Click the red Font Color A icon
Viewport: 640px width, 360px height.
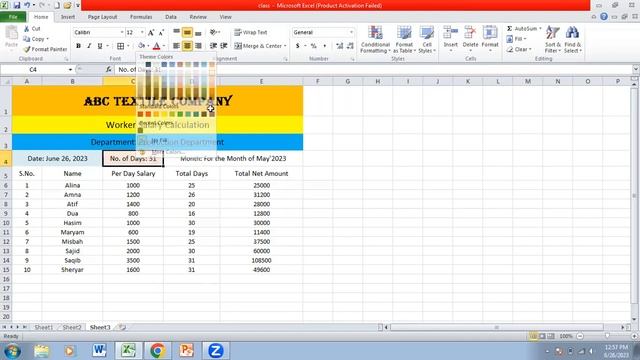(156, 46)
